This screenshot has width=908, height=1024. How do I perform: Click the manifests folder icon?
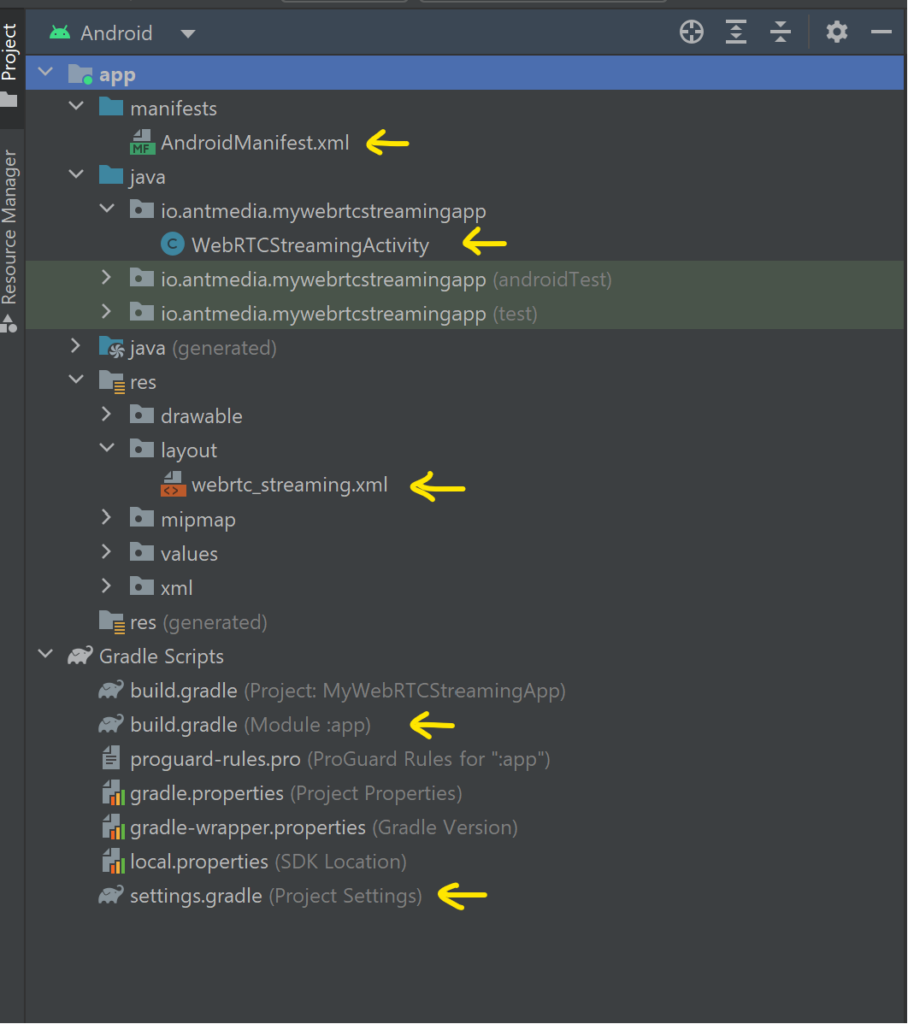point(111,106)
